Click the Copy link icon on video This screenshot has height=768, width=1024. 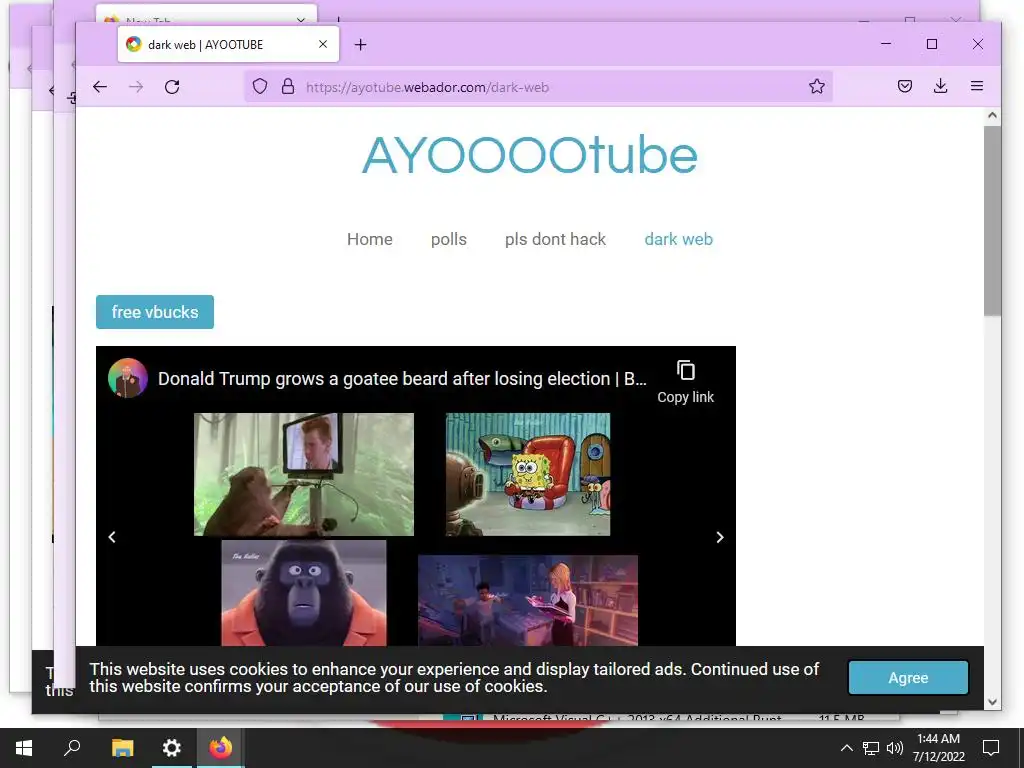click(685, 381)
